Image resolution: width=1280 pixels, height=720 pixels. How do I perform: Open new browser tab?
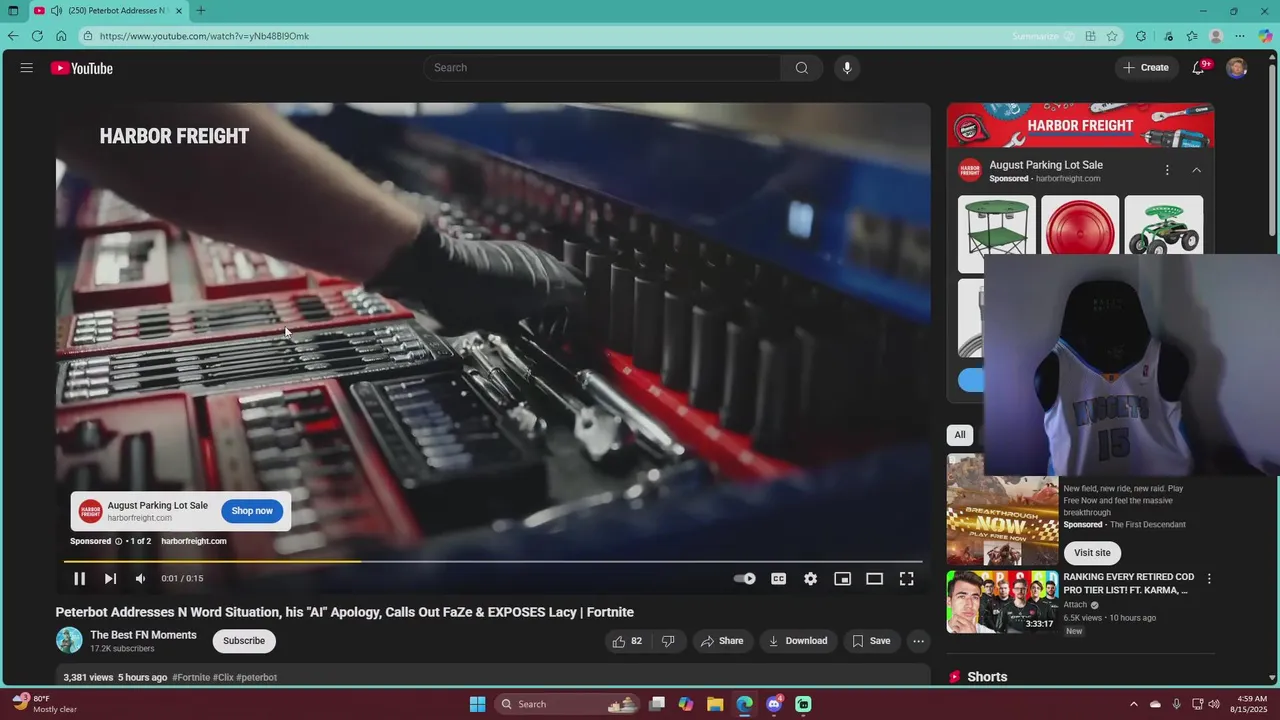pos(201,11)
